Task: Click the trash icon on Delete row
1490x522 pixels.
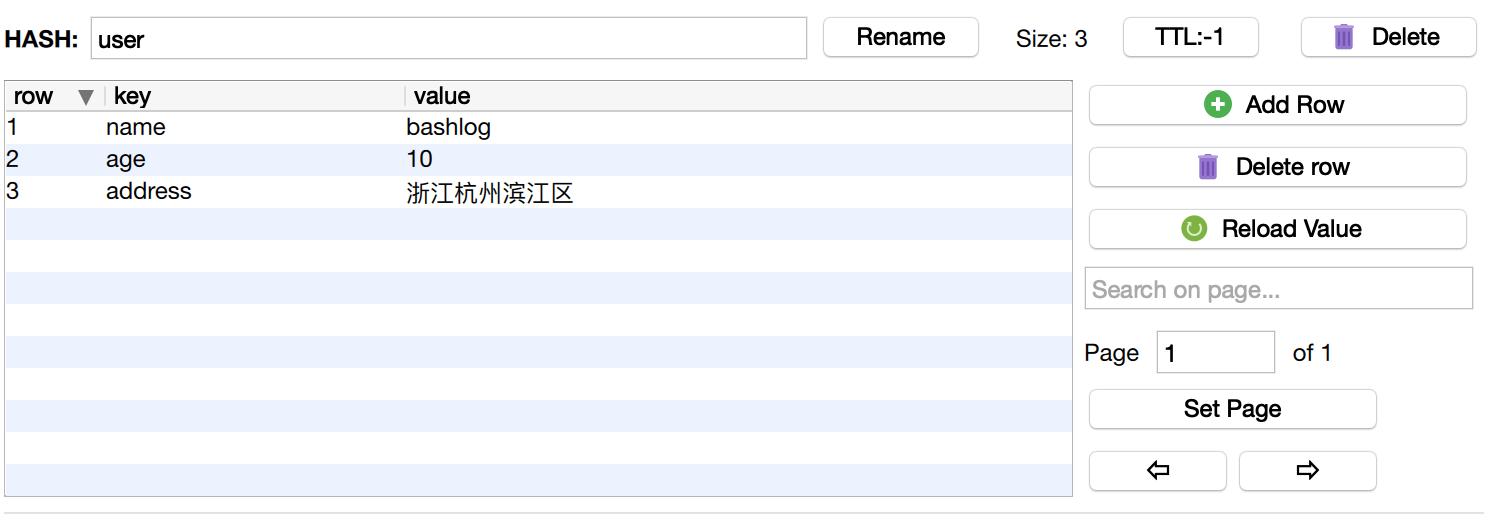Action: pyautogui.click(x=1208, y=167)
